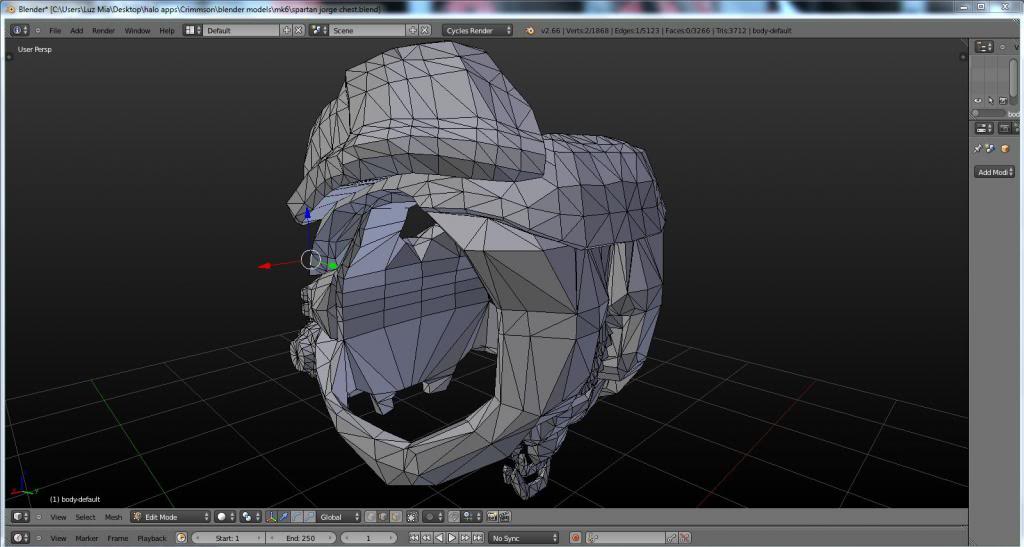Viewport: 1024px width, 547px height.
Task: Open the timeline Frame menu
Action: point(118,539)
